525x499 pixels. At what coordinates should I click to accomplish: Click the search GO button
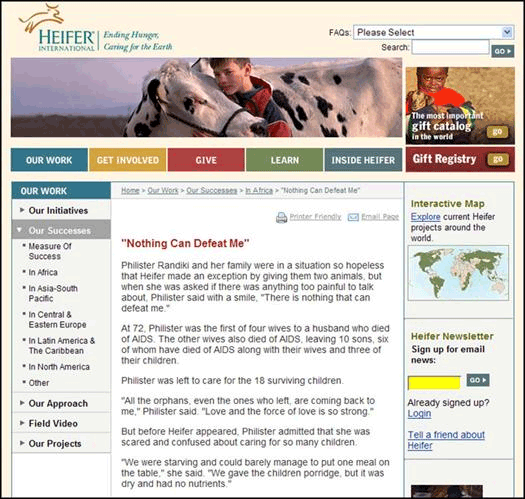coord(503,51)
